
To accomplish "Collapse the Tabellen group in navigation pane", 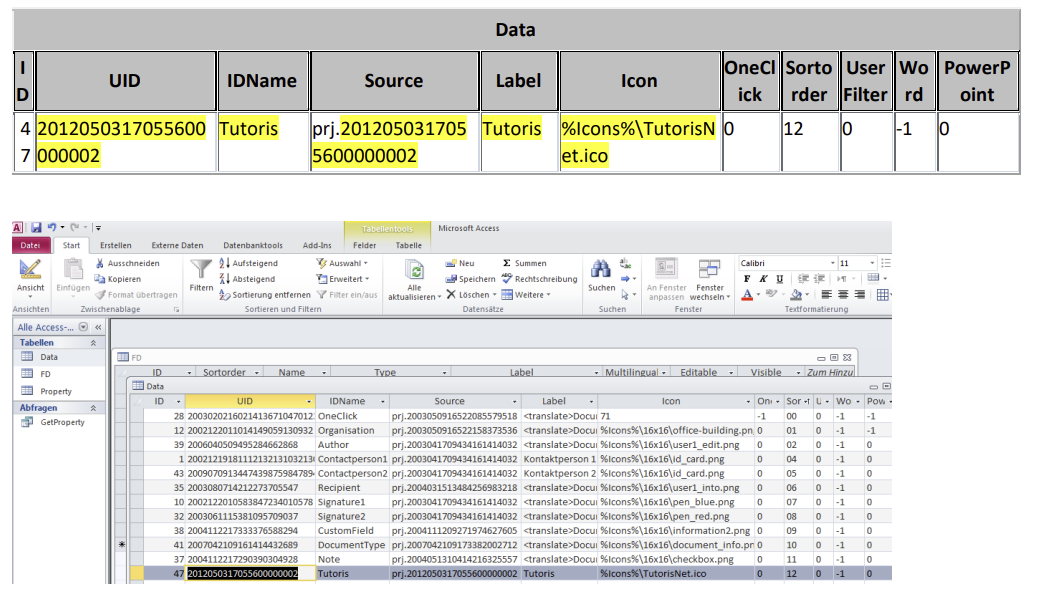I will click(93, 343).
